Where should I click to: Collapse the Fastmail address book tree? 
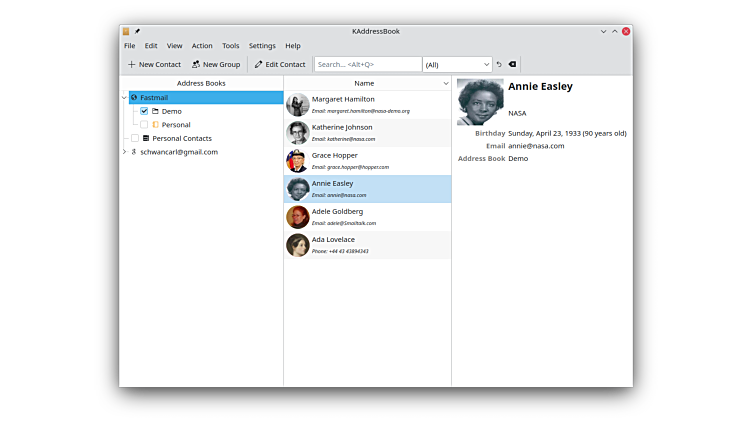[x=124, y=98]
